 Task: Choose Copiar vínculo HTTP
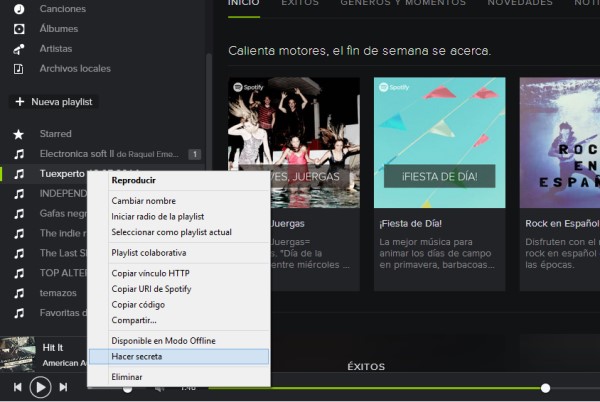179,273
